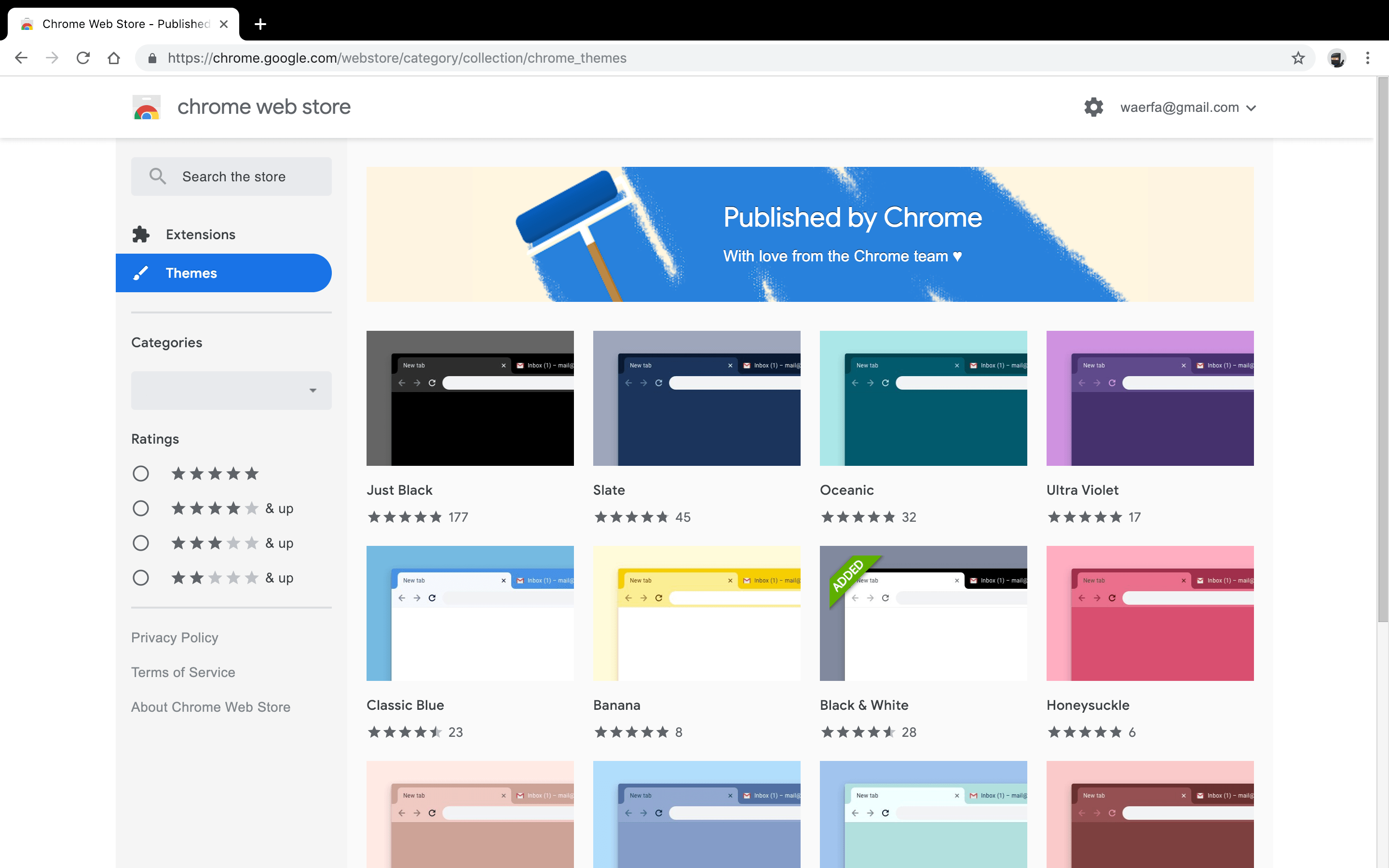The image size is (1389, 868).
Task: Open the Slate theme thumbnail
Action: pyautogui.click(x=697, y=398)
